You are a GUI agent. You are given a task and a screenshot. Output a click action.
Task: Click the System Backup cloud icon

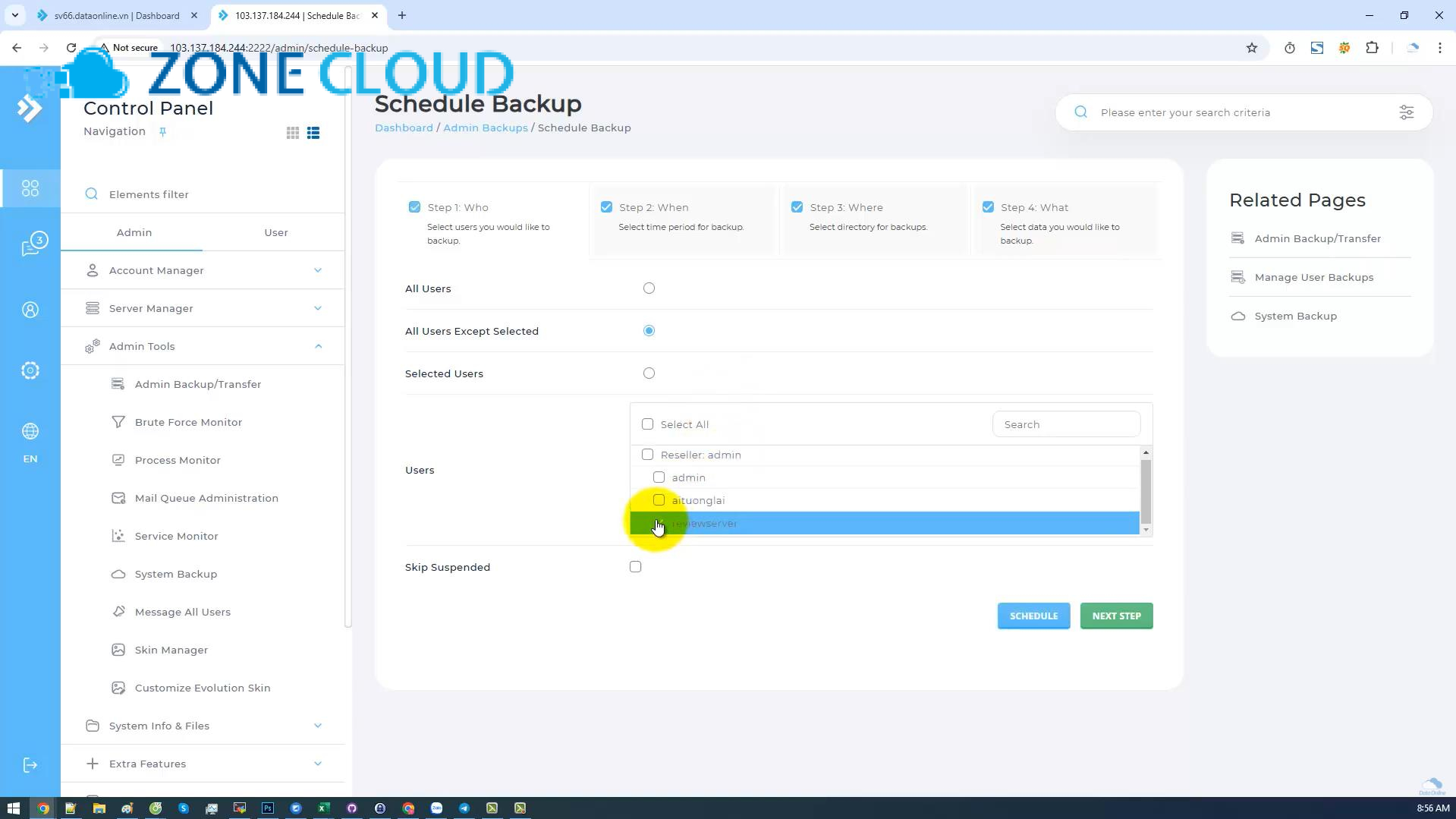118,574
